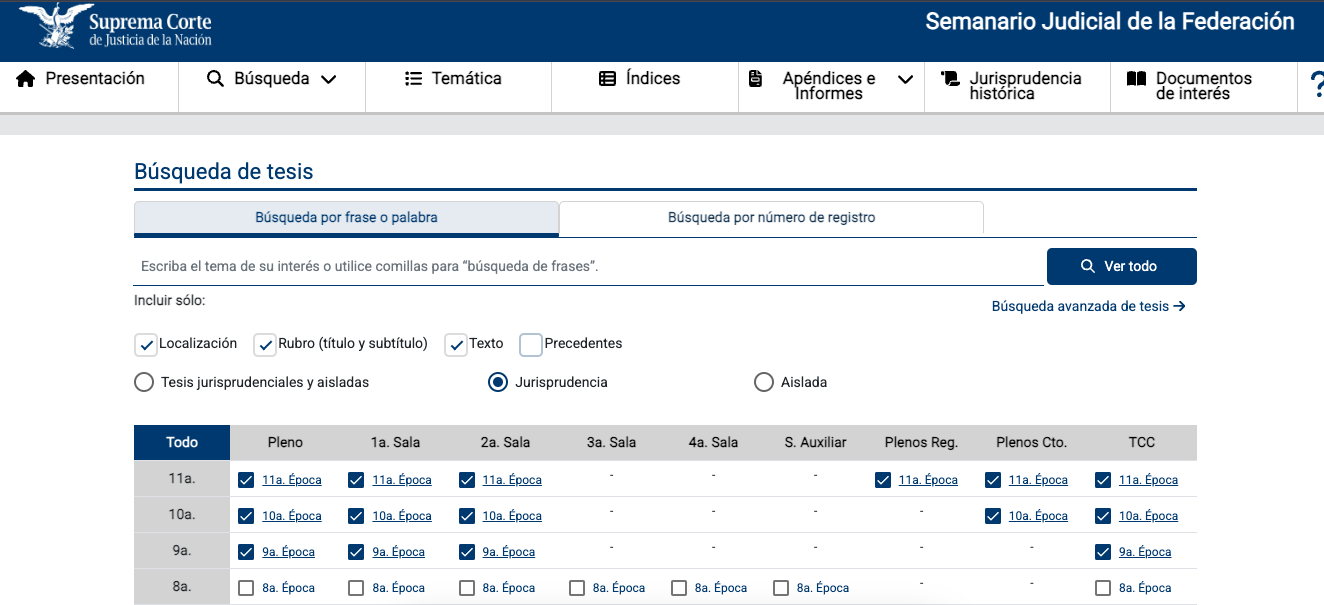Expand the Apéndices e Informes chevron

[x=905, y=80]
